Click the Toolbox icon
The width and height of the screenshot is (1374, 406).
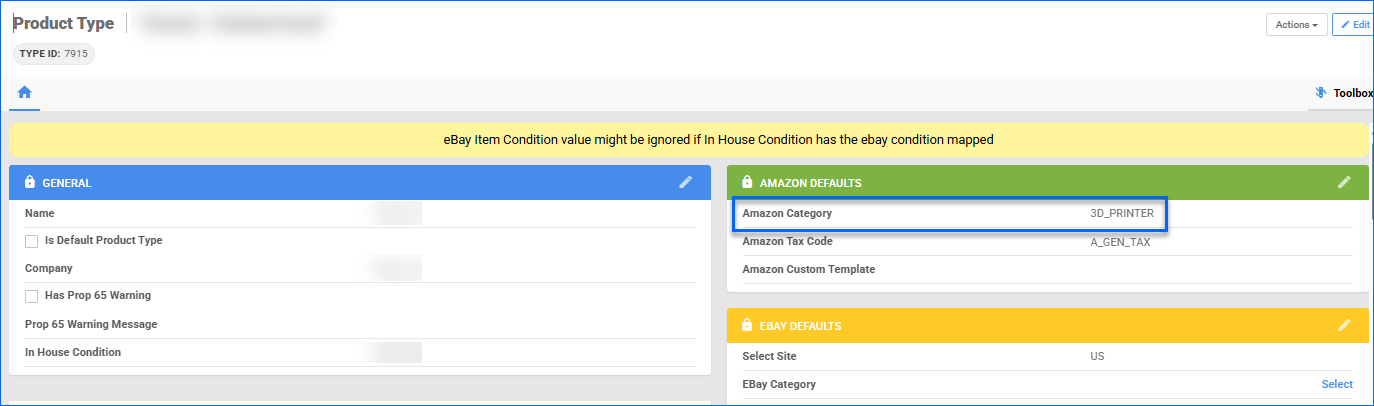pyautogui.click(x=1320, y=93)
